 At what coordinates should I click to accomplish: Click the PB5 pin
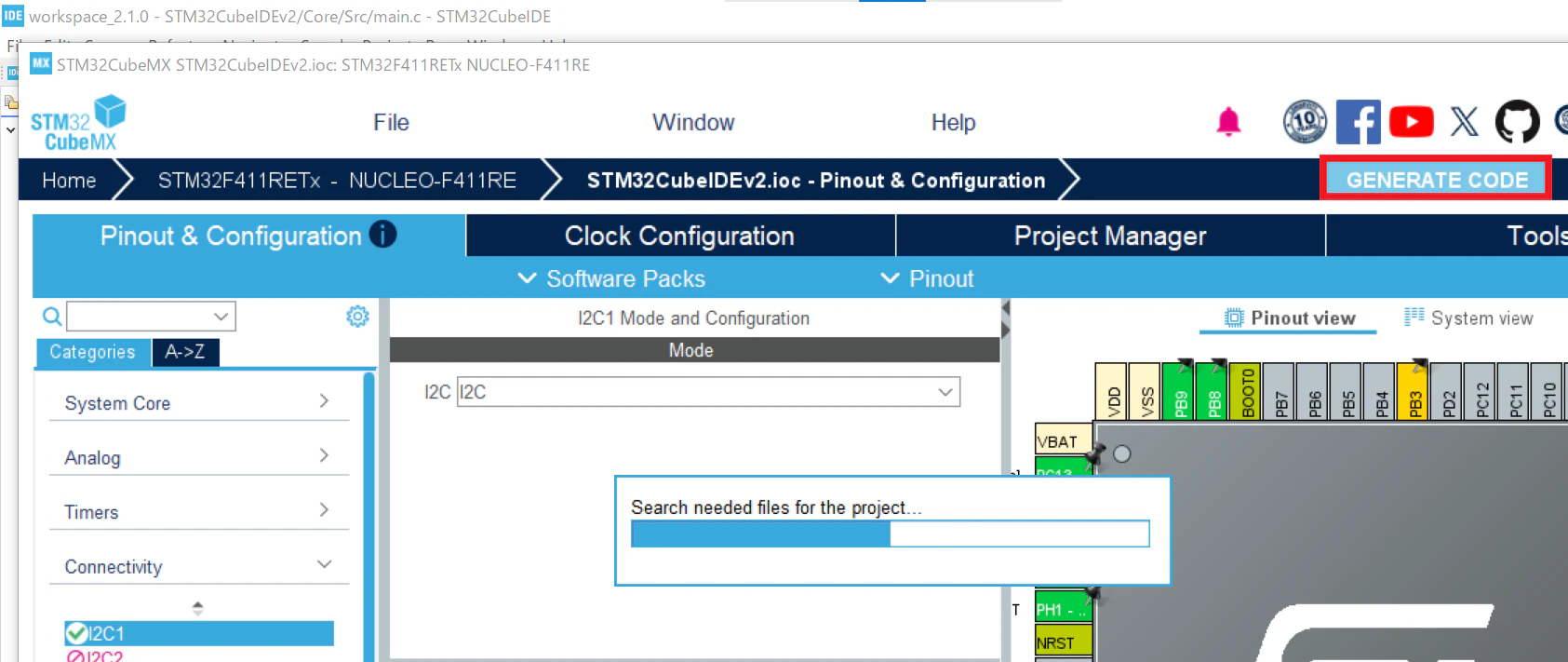1347,392
